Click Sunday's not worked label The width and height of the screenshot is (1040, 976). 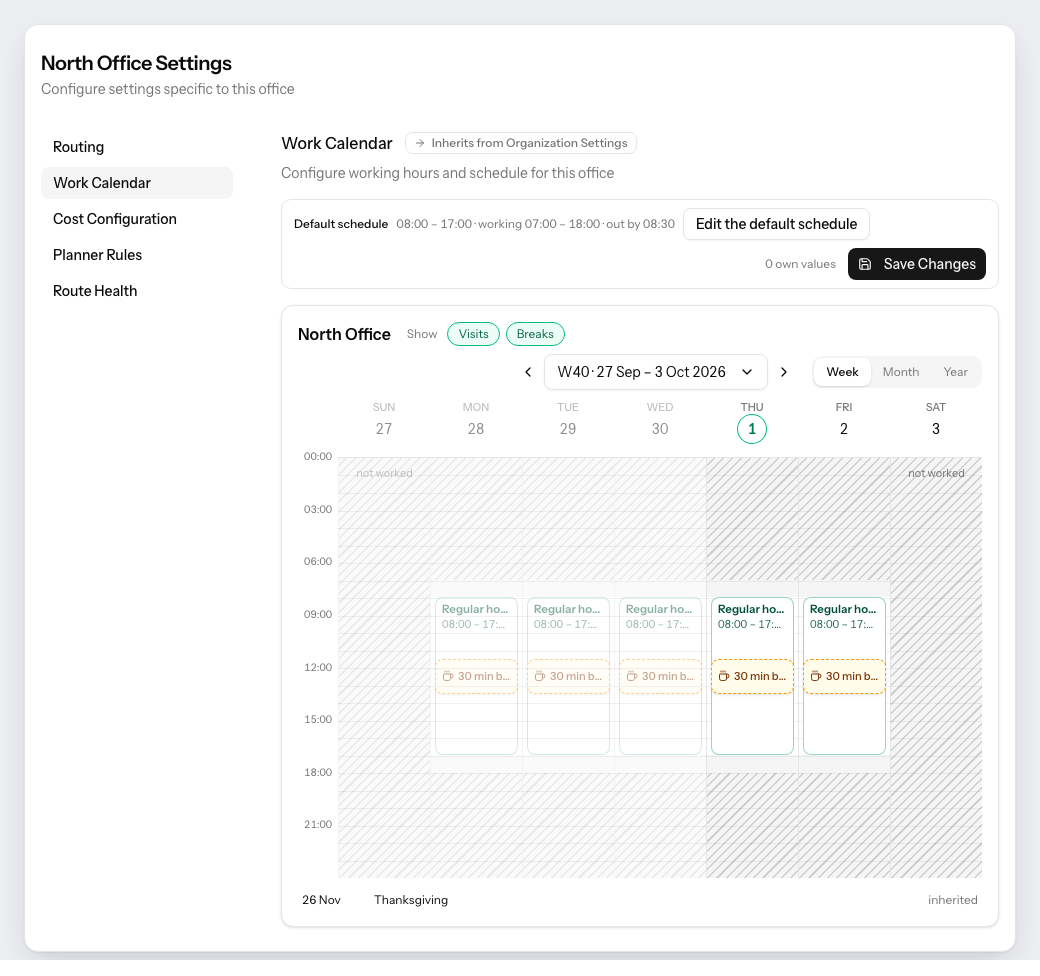pos(384,473)
